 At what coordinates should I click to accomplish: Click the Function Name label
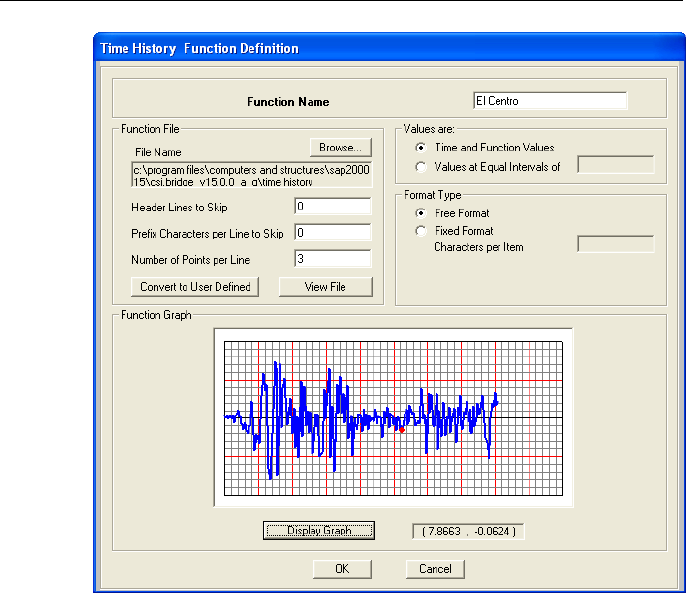tap(288, 102)
